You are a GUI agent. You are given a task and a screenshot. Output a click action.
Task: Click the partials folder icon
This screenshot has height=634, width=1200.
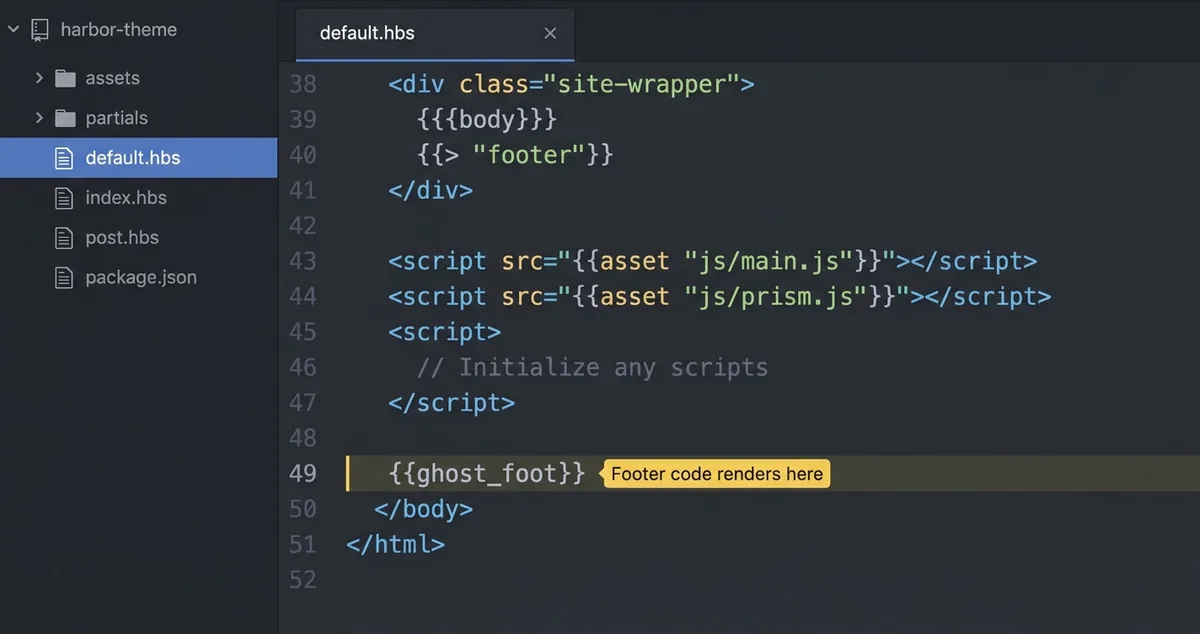[x=66, y=118]
